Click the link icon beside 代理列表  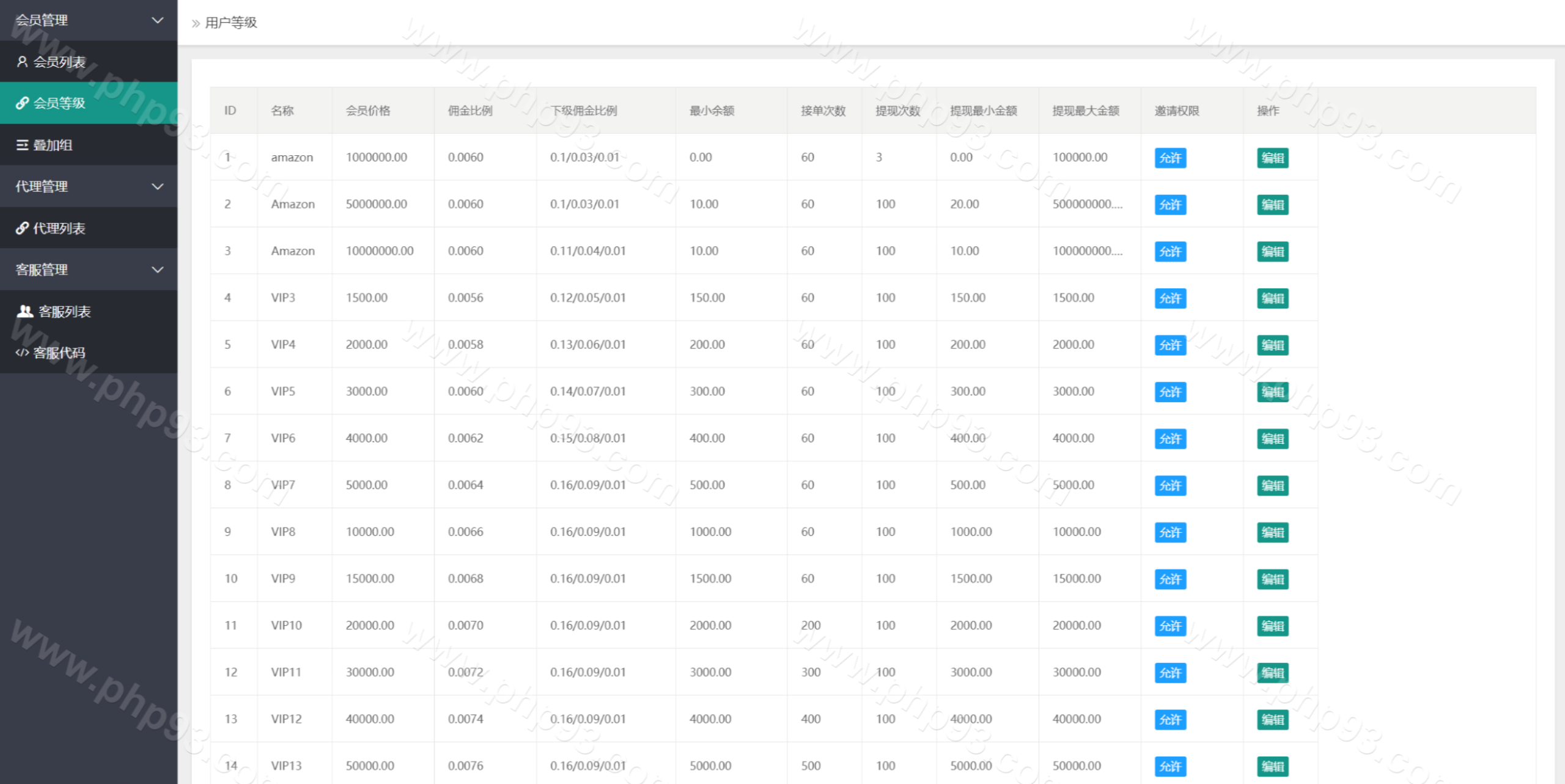(22, 229)
